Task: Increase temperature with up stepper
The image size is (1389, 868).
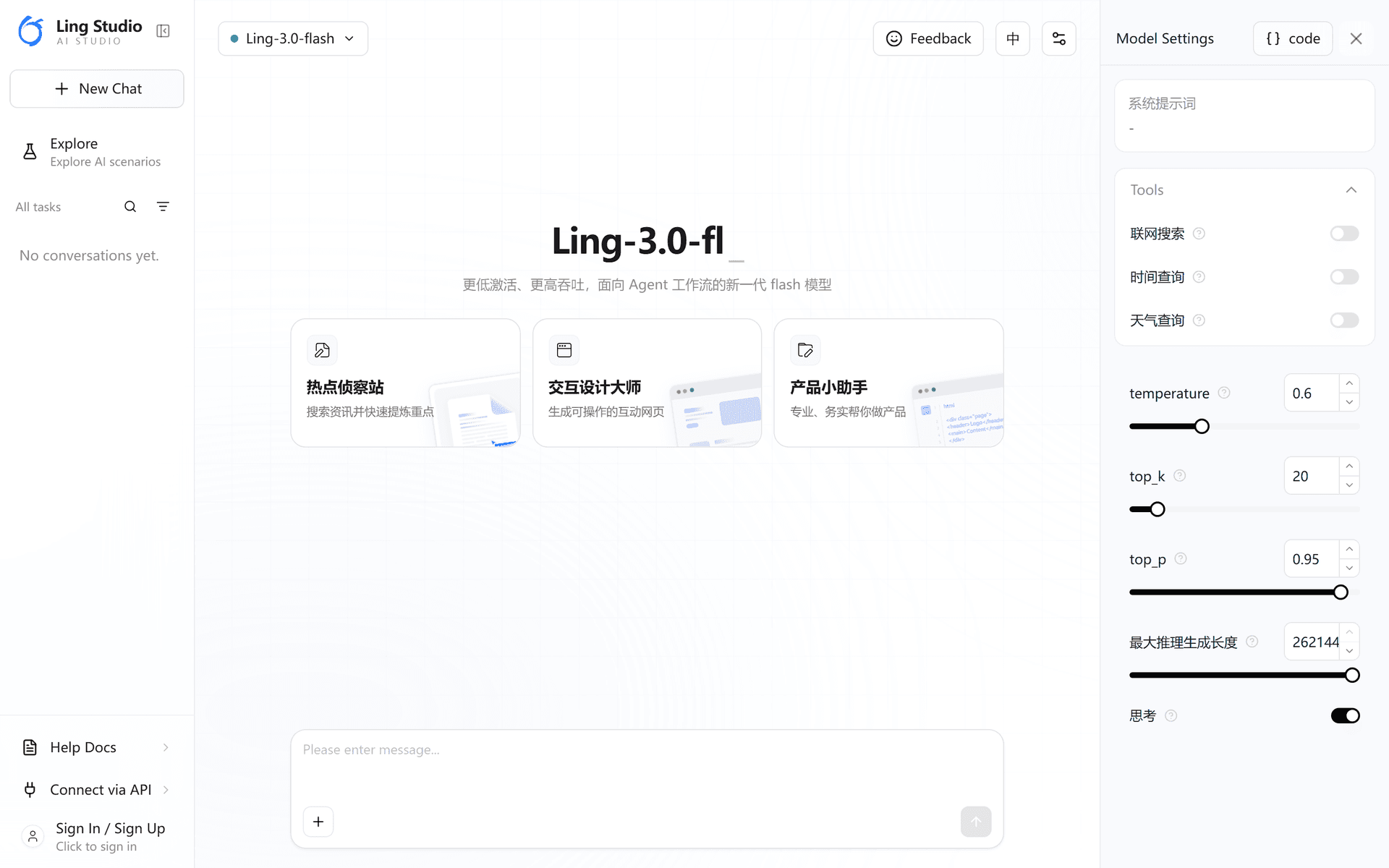Action: [x=1349, y=383]
